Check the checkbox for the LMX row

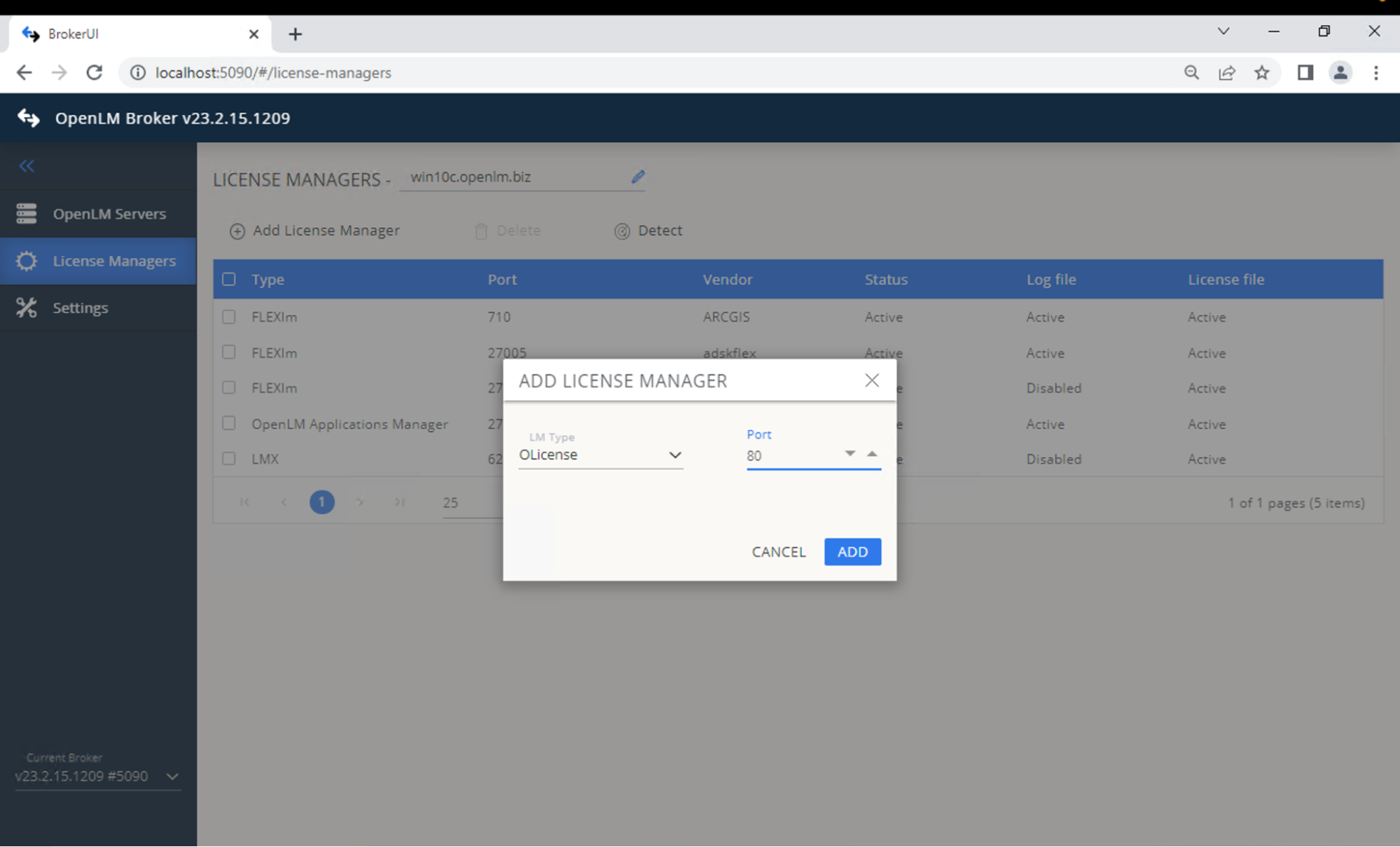pos(228,458)
